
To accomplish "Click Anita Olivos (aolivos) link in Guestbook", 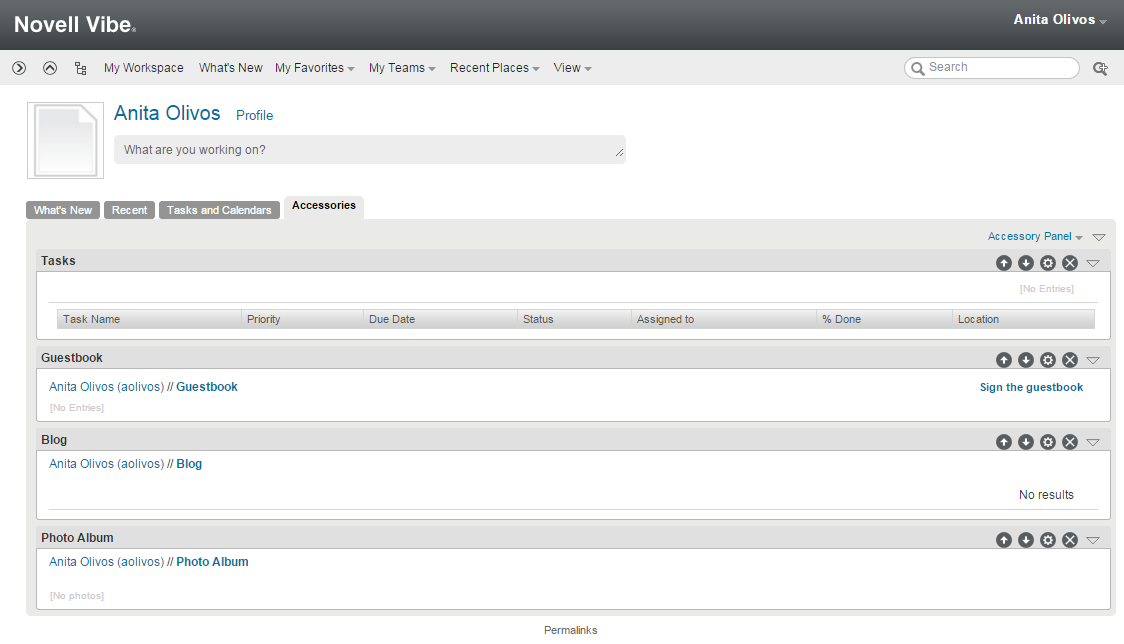I will [107, 387].
